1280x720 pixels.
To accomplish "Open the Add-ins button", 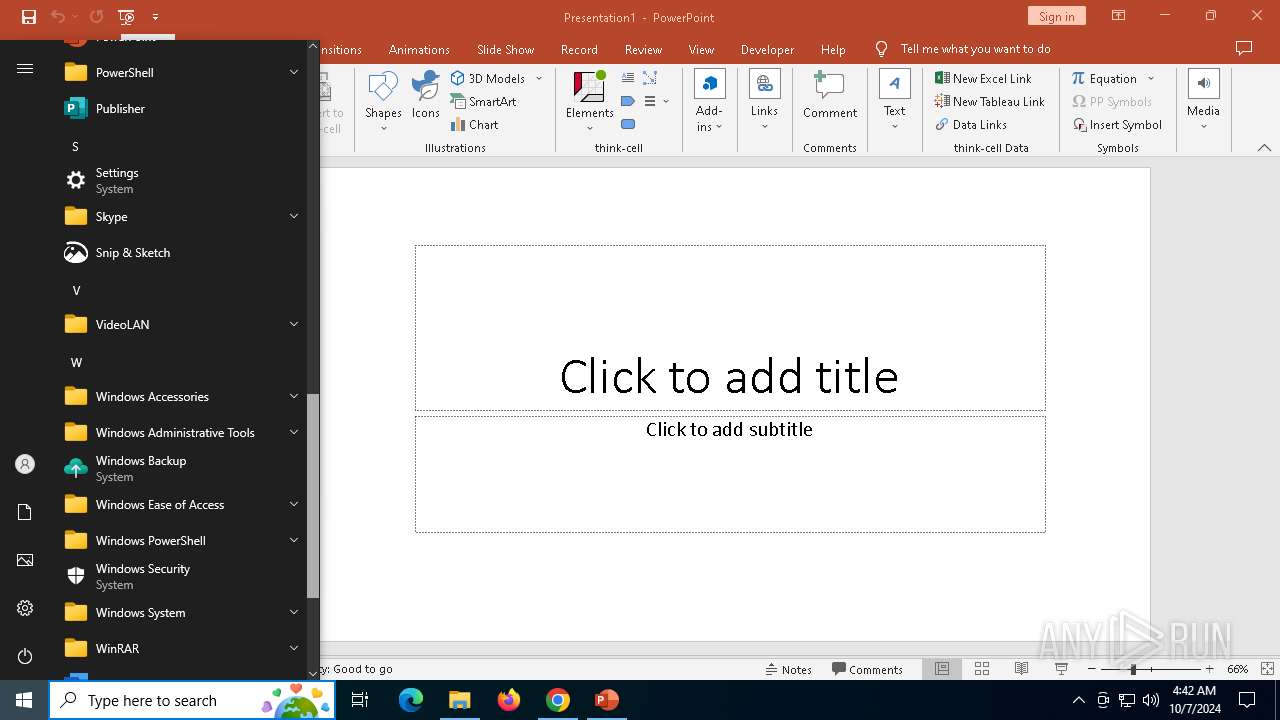I will tap(709, 100).
